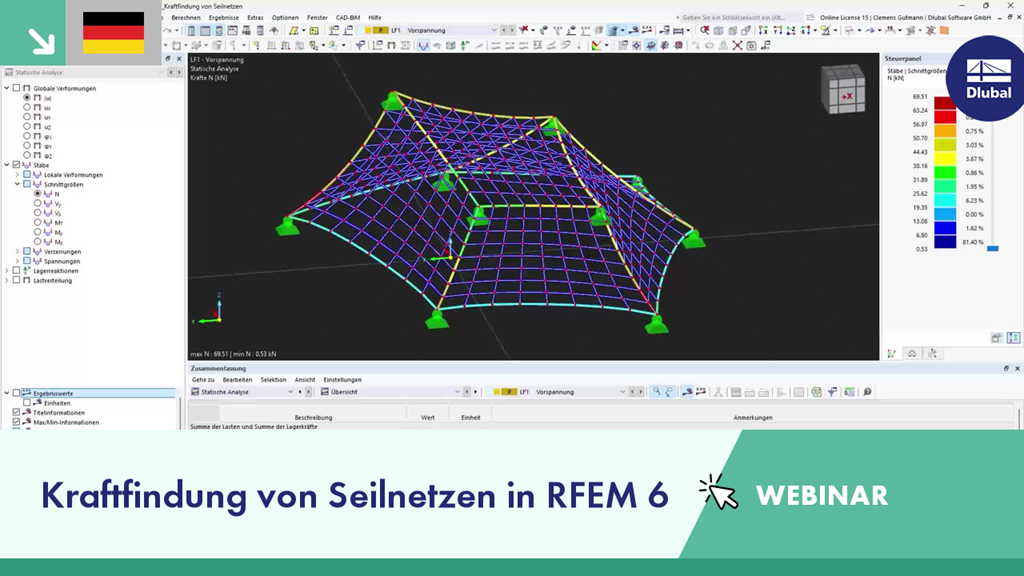1024x576 pixels.
Task: Click the Steuerpanel bottom-right settings icon
Action: tap(1013, 338)
